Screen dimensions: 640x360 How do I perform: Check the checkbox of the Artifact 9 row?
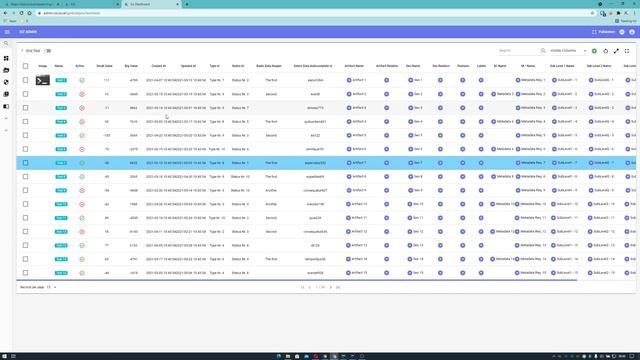coord(25,191)
